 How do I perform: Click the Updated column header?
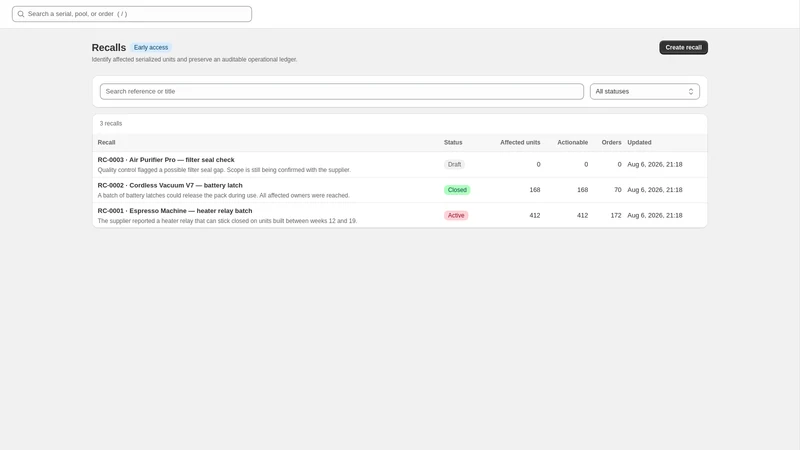pos(639,142)
